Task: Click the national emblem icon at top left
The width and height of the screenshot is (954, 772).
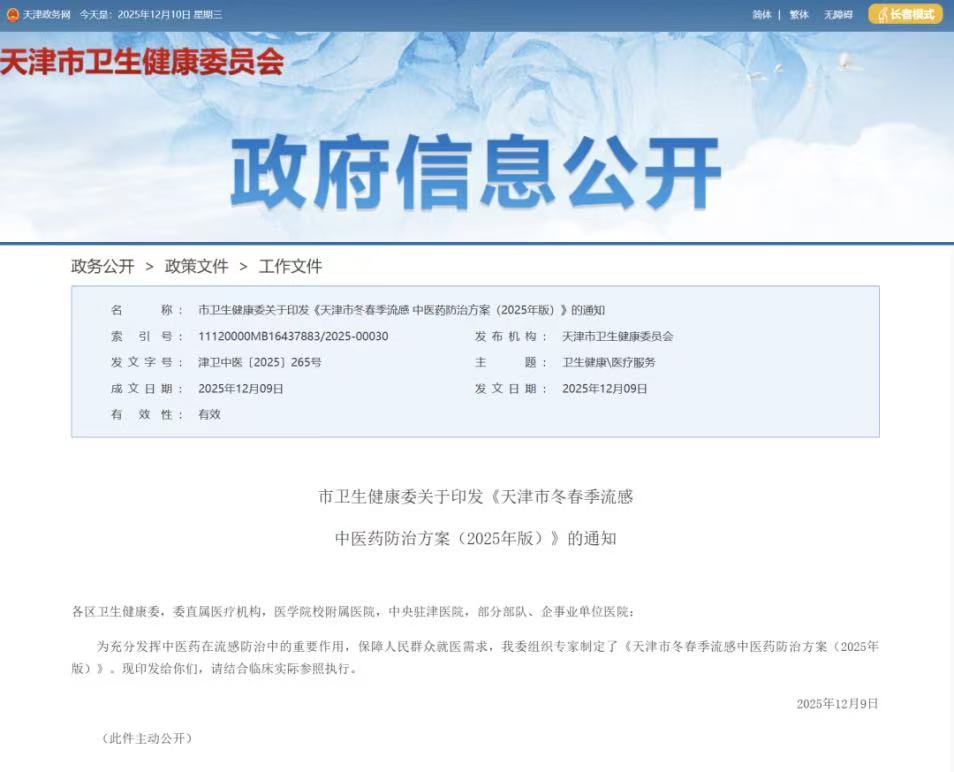Action: 13,15
